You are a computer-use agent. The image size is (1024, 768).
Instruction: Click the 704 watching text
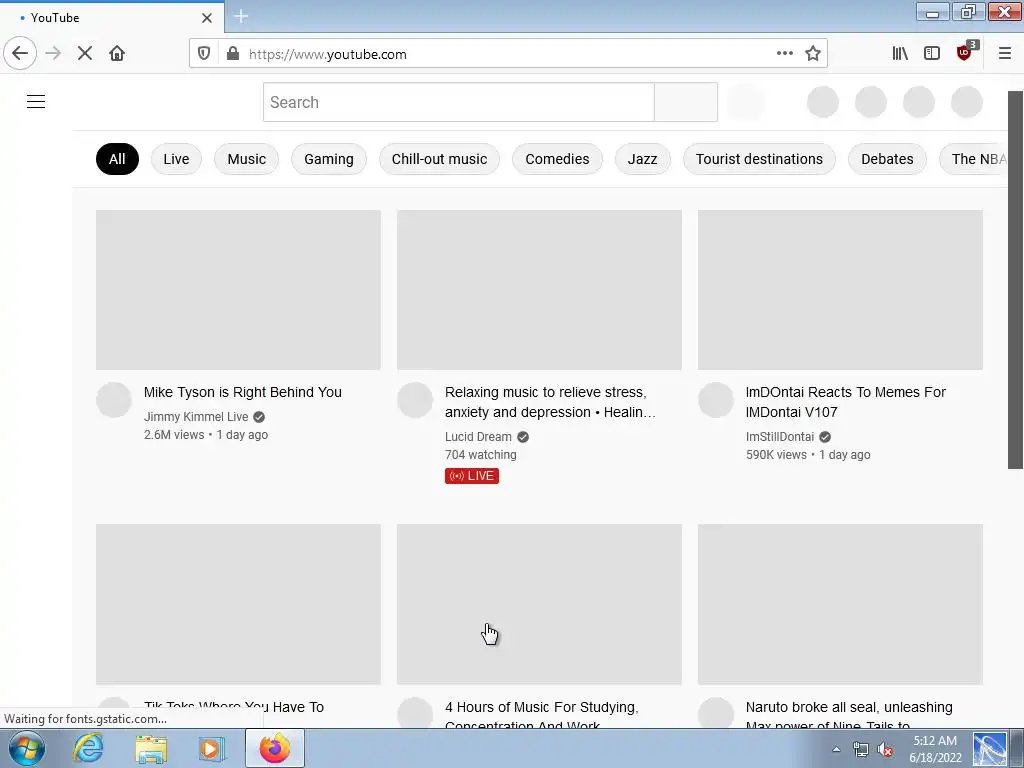point(481,455)
